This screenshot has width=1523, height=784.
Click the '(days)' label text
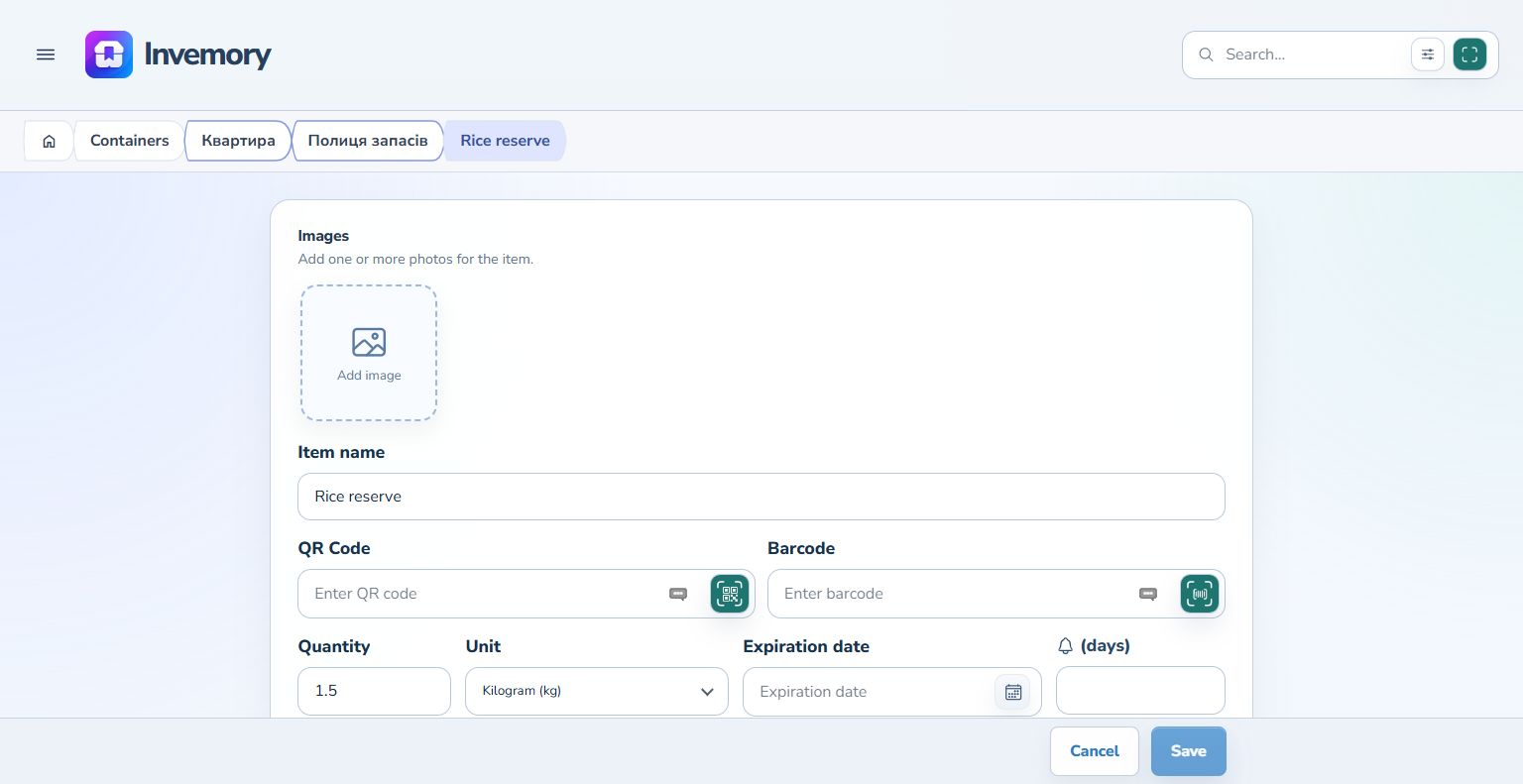pyautogui.click(x=1106, y=645)
